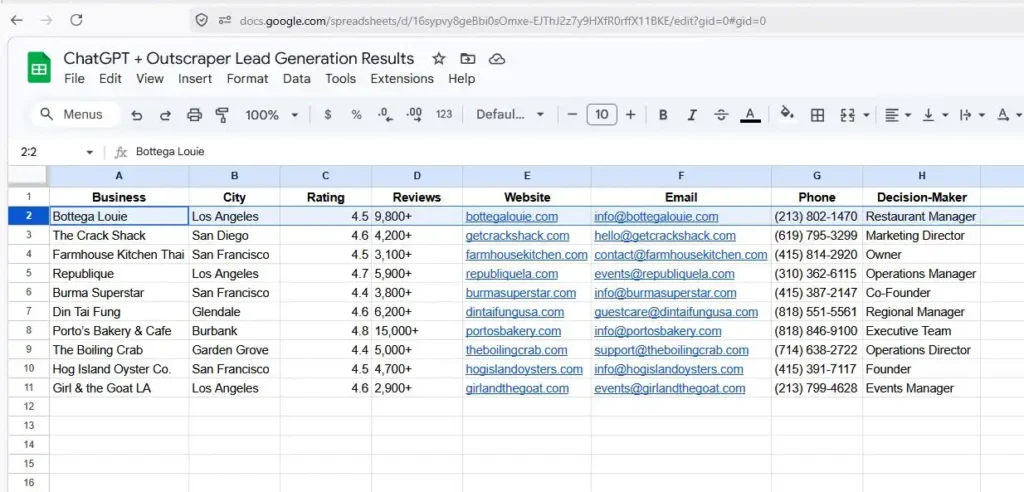Open the Extensions menu

click(x=402, y=79)
